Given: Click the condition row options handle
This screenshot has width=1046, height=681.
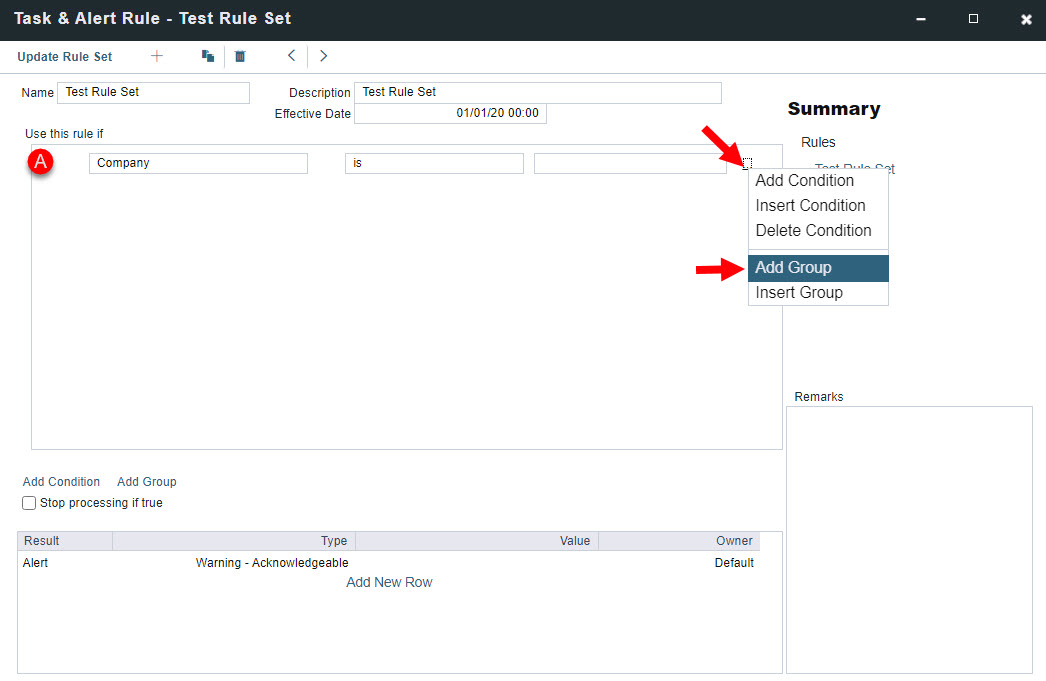Looking at the screenshot, I should point(746,163).
